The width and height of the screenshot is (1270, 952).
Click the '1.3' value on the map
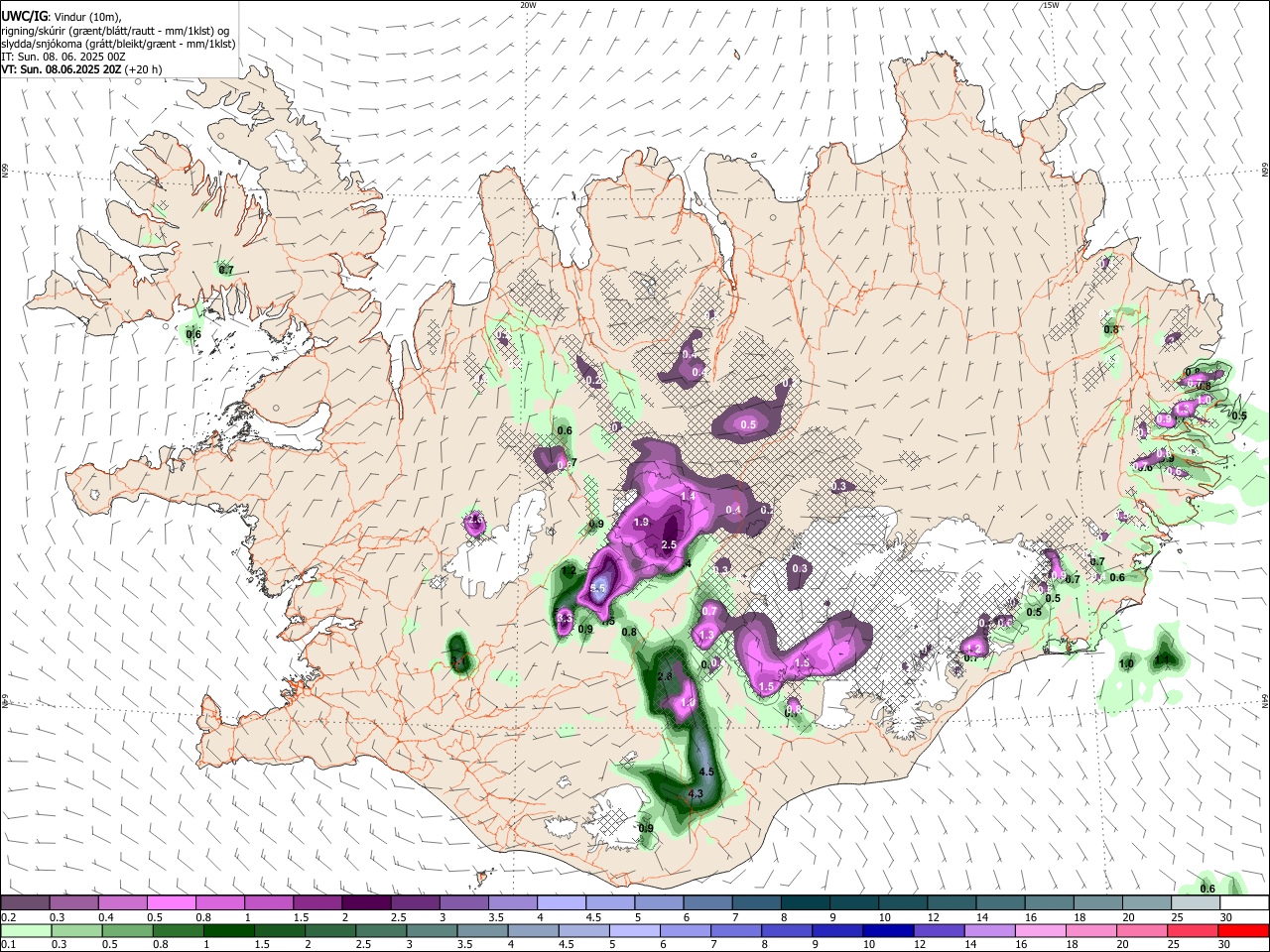(707, 636)
